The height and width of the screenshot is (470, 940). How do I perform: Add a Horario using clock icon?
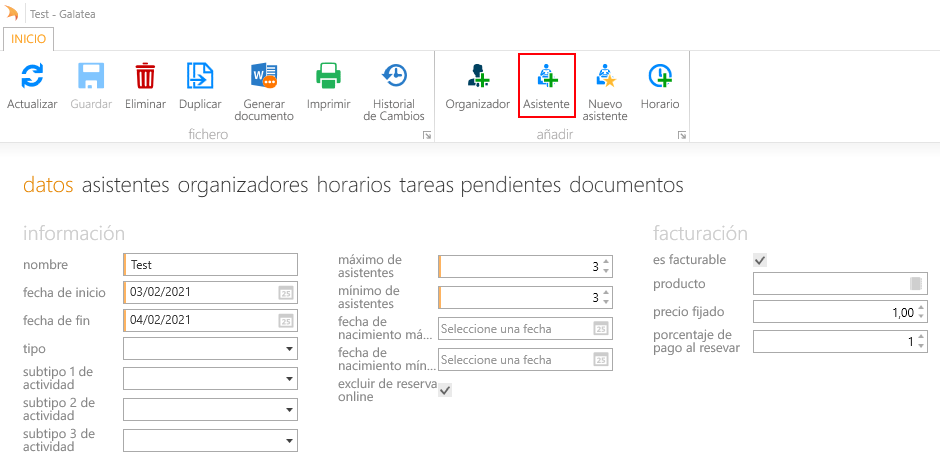pyautogui.click(x=659, y=76)
